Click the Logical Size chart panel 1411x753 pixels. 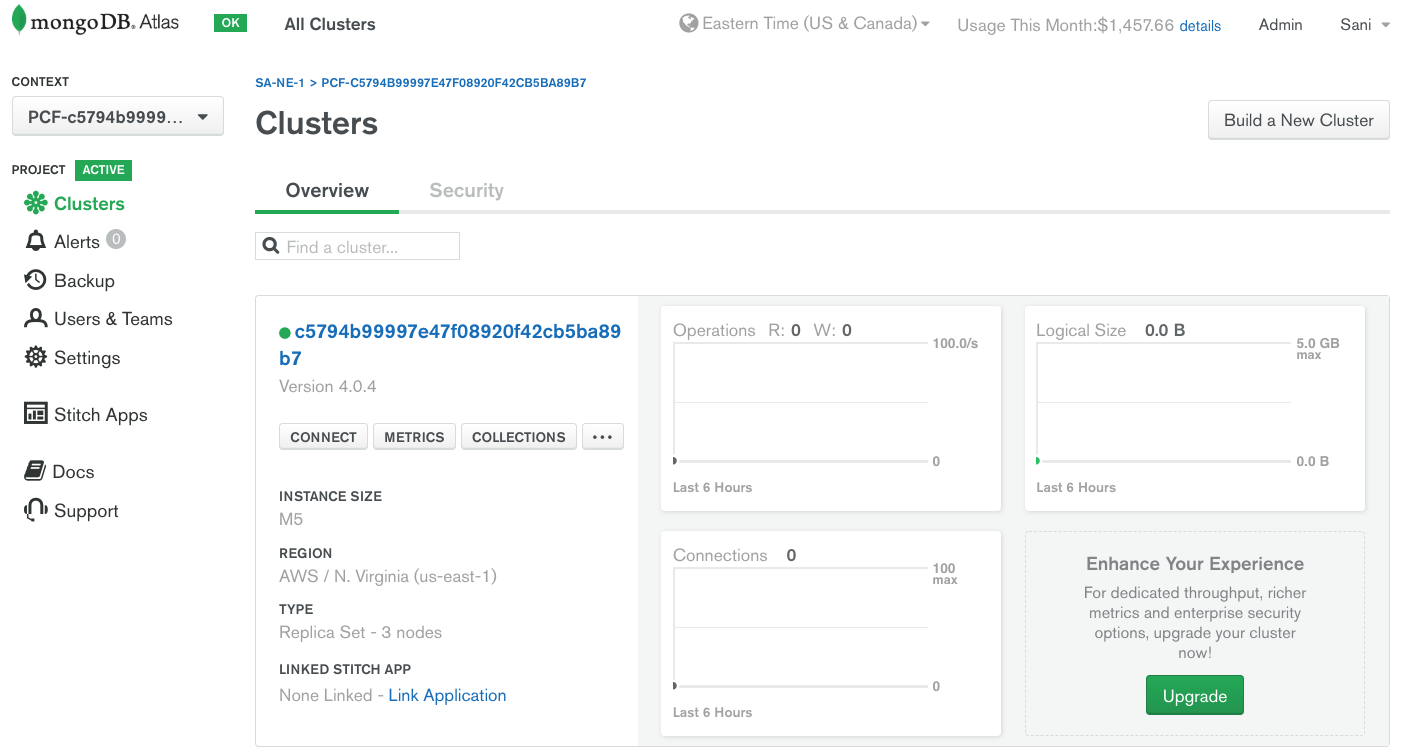[1194, 408]
